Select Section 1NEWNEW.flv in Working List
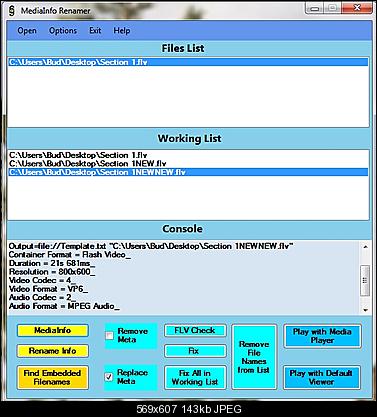This screenshot has width=377, height=417. click(188, 172)
